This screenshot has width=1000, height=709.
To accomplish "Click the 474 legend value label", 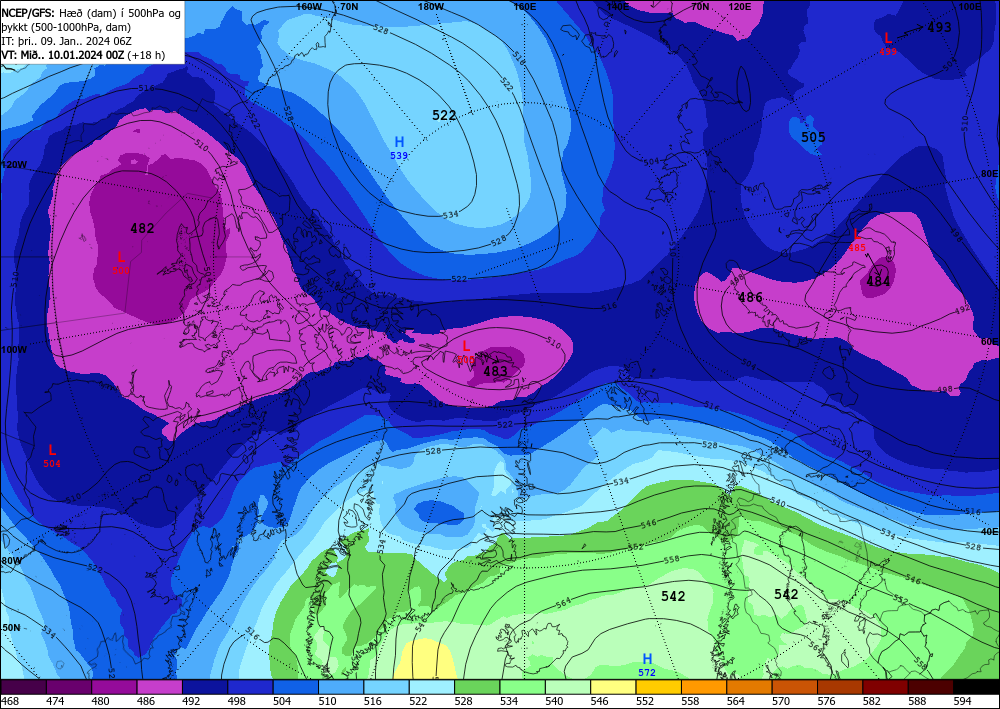I will 56,701.
